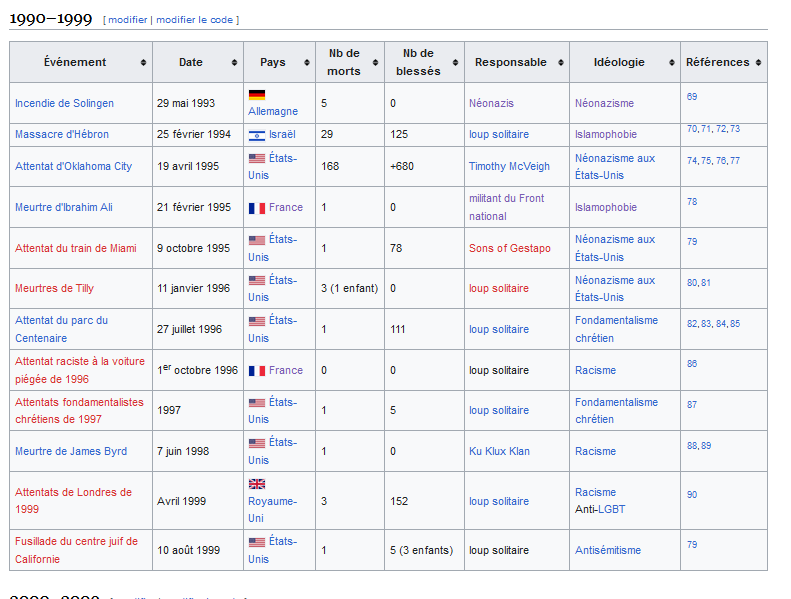
Task: Click reference number 69
Action: pos(692,96)
